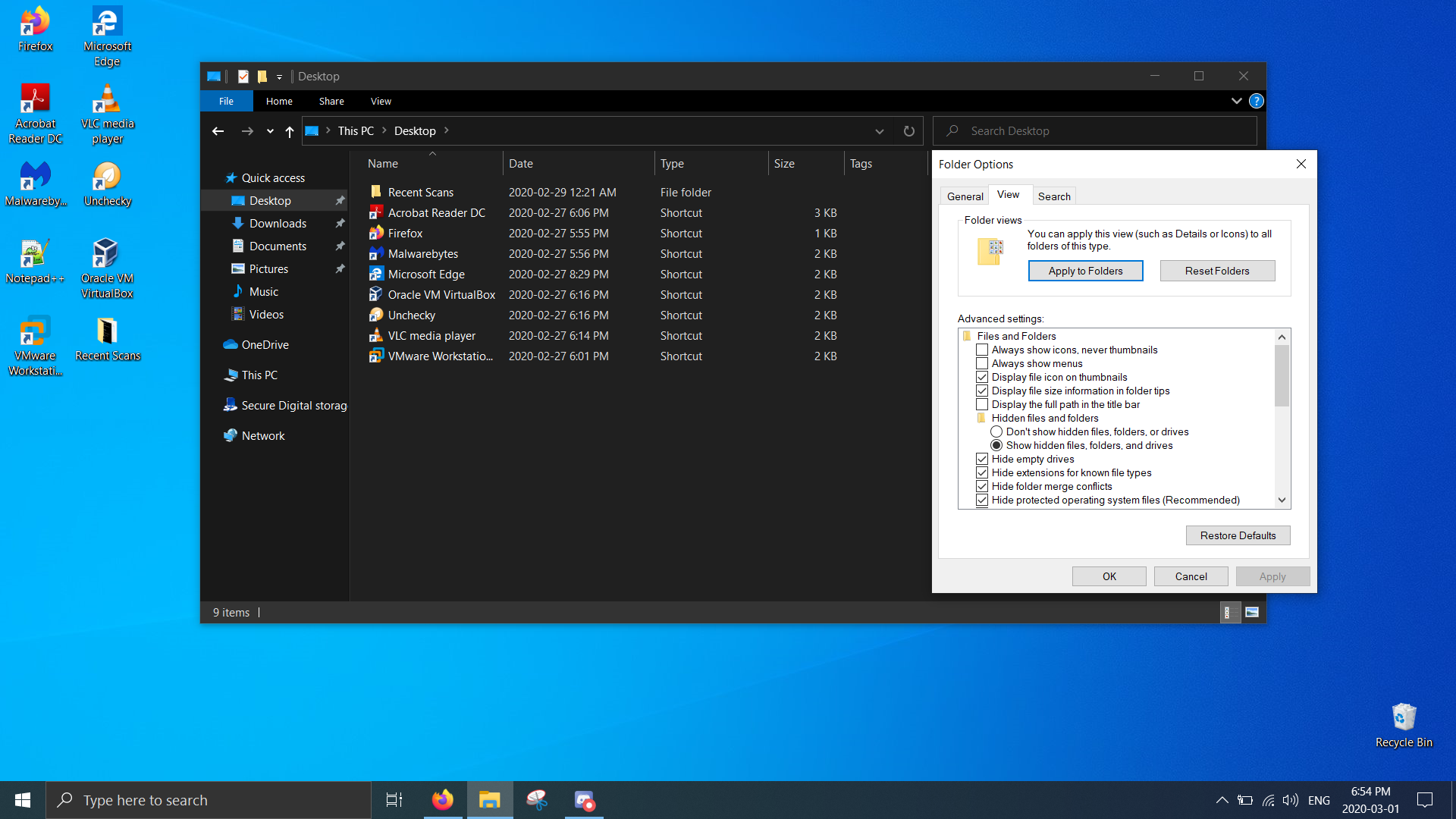Expand the ribbon with the chevron
The width and height of the screenshot is (1456, 819).
click(x=1236, y=101)
